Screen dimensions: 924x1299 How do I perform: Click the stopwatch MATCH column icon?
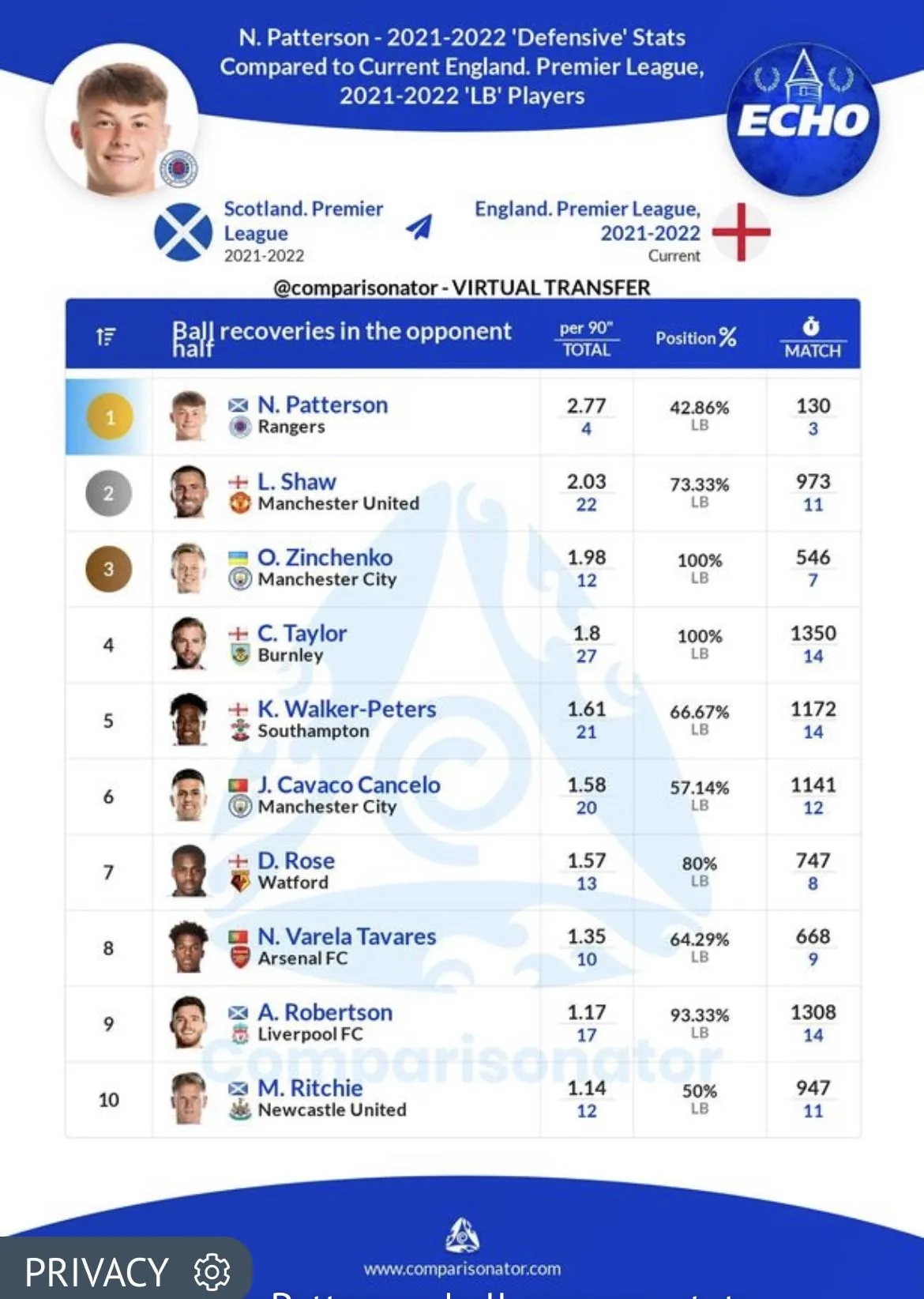[x=812, y=327]
